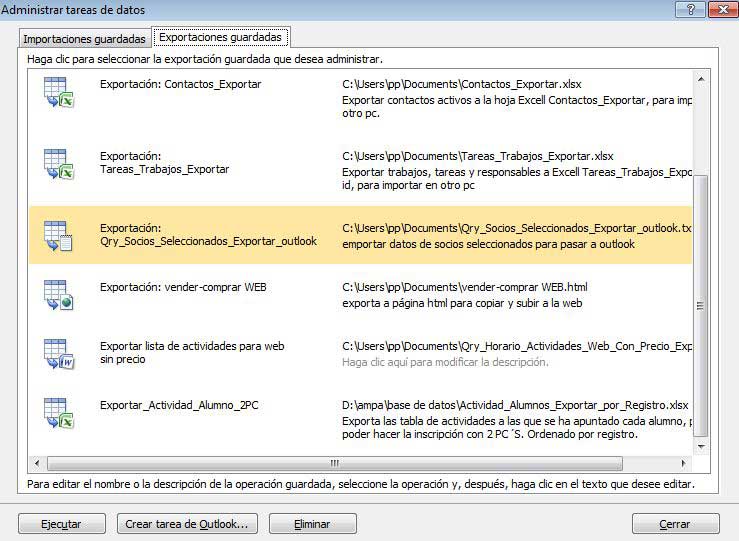Click the Exportar_Actividad_Alumno_2PC Excel icon
This screenshot has height=541, width=739.
tap(58, 413)
